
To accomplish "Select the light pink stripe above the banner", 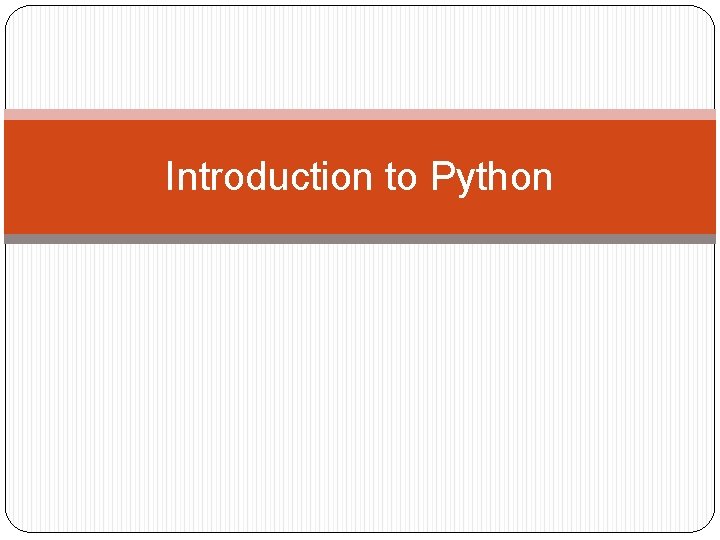I will click(360, 115).
